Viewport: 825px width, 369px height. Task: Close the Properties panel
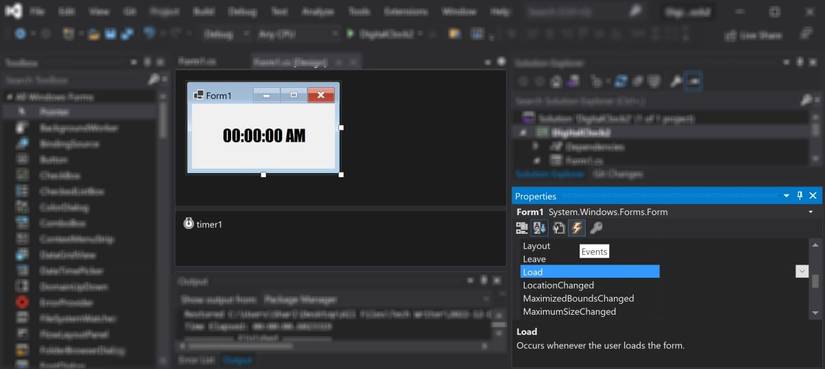[x=813, y=196]
